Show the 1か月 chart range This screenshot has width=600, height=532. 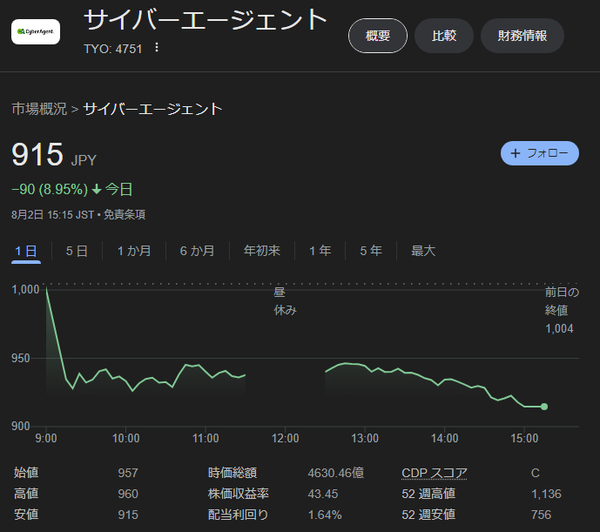click(x=134, y=251)
